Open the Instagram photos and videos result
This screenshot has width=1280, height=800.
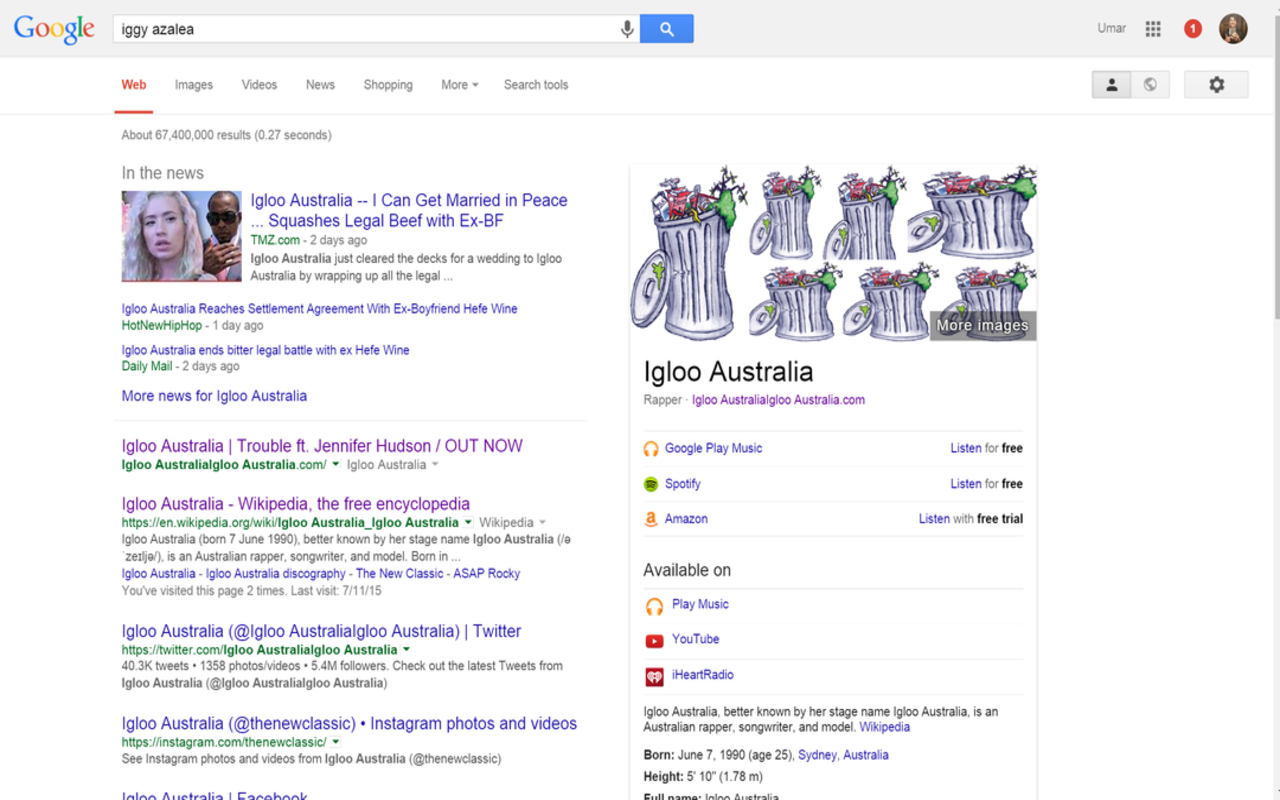click(x=349, y=723)
